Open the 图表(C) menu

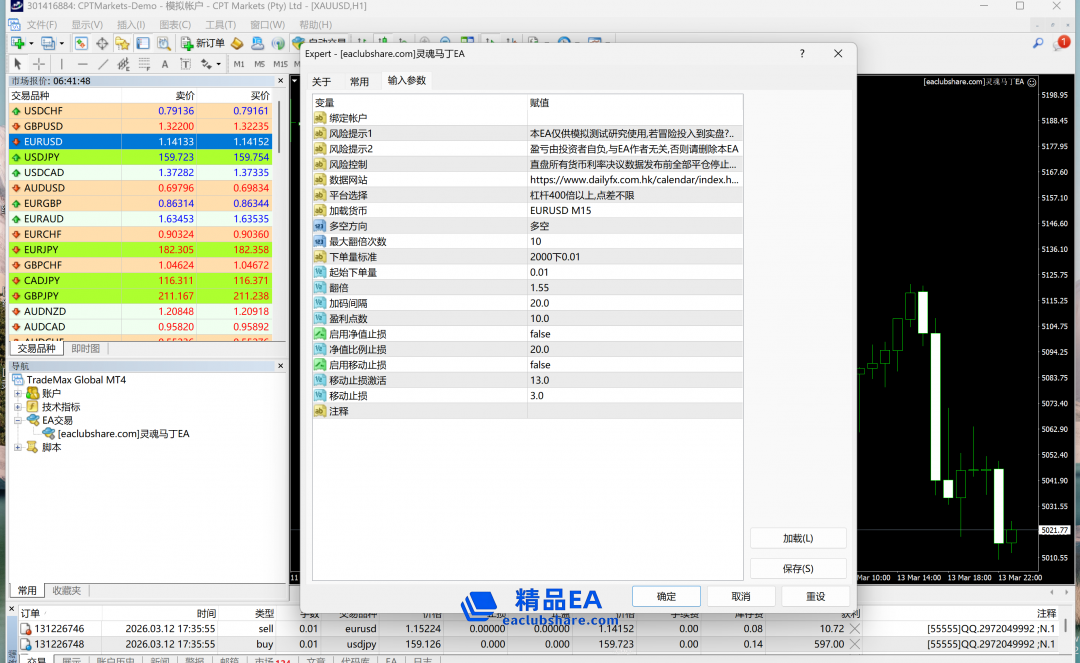coord(175,24)
